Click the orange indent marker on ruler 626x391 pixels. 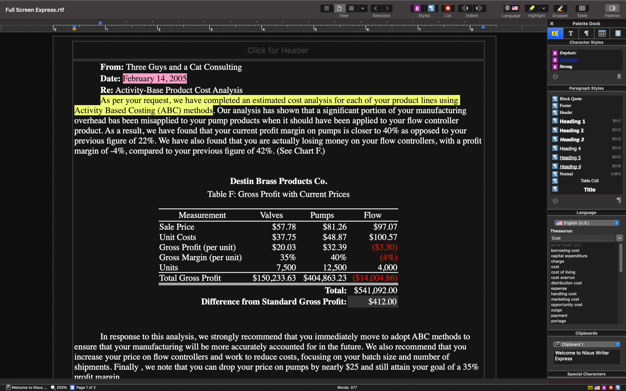point(74,28)
